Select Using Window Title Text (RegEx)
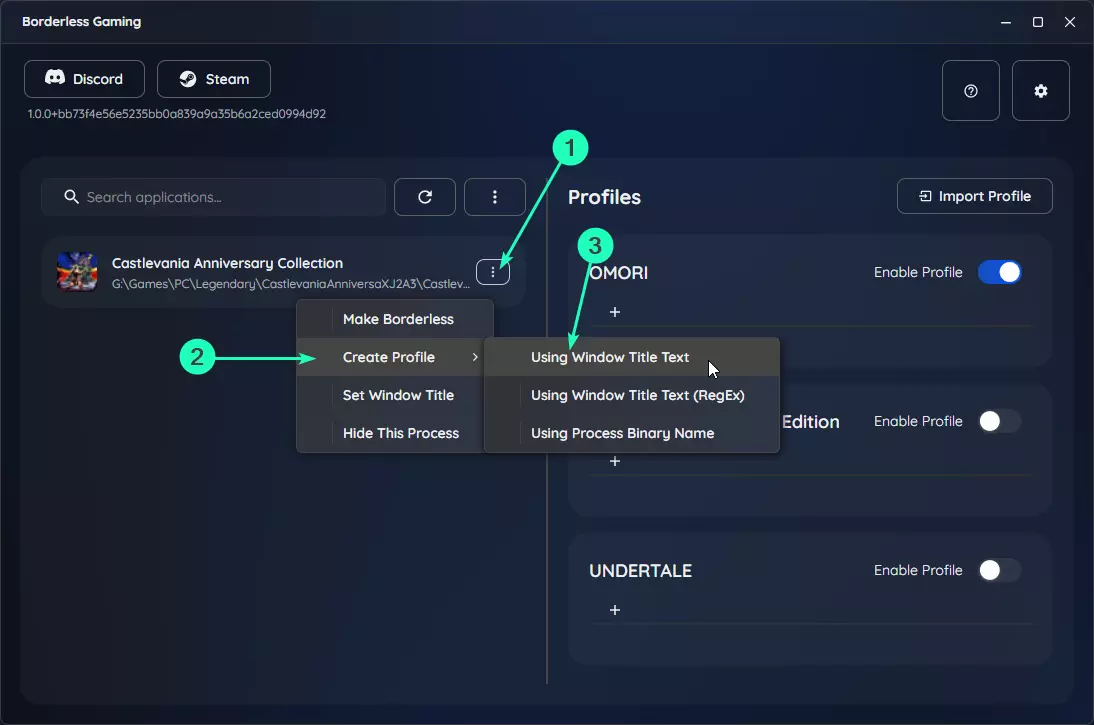Image resolution: width=1094 pixels, height=725 pixels. [631, 395]
